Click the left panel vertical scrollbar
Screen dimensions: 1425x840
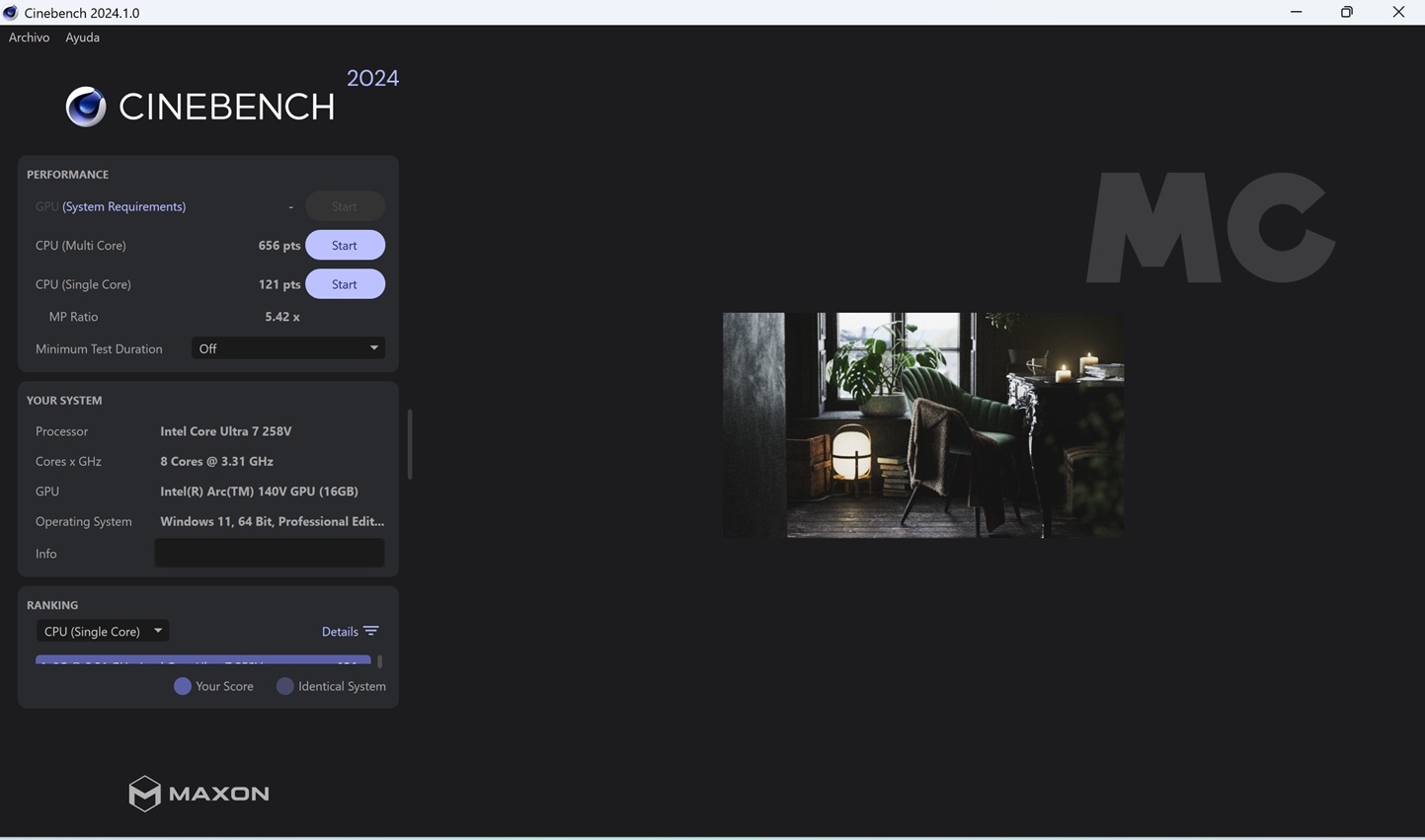point(410,444)
